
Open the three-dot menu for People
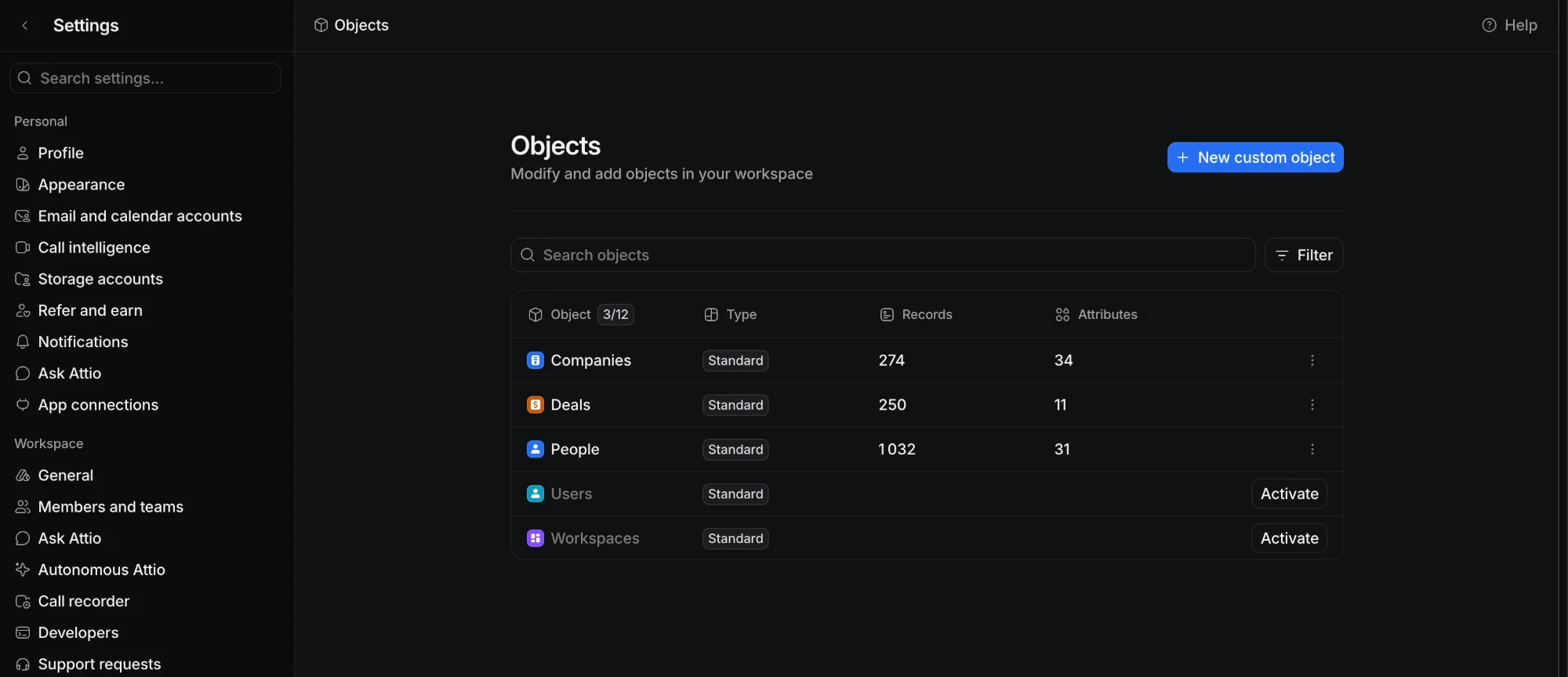click(1312, 449)
